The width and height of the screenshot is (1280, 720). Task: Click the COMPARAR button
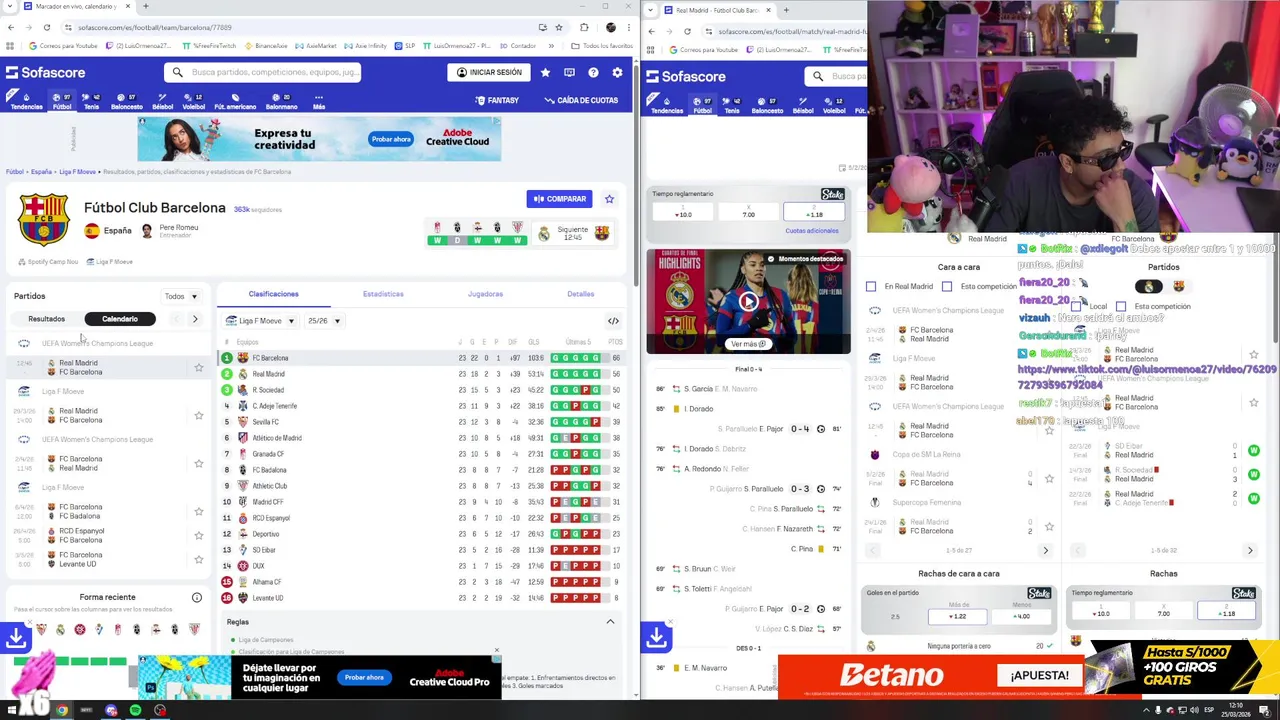(x=559, y=199)
